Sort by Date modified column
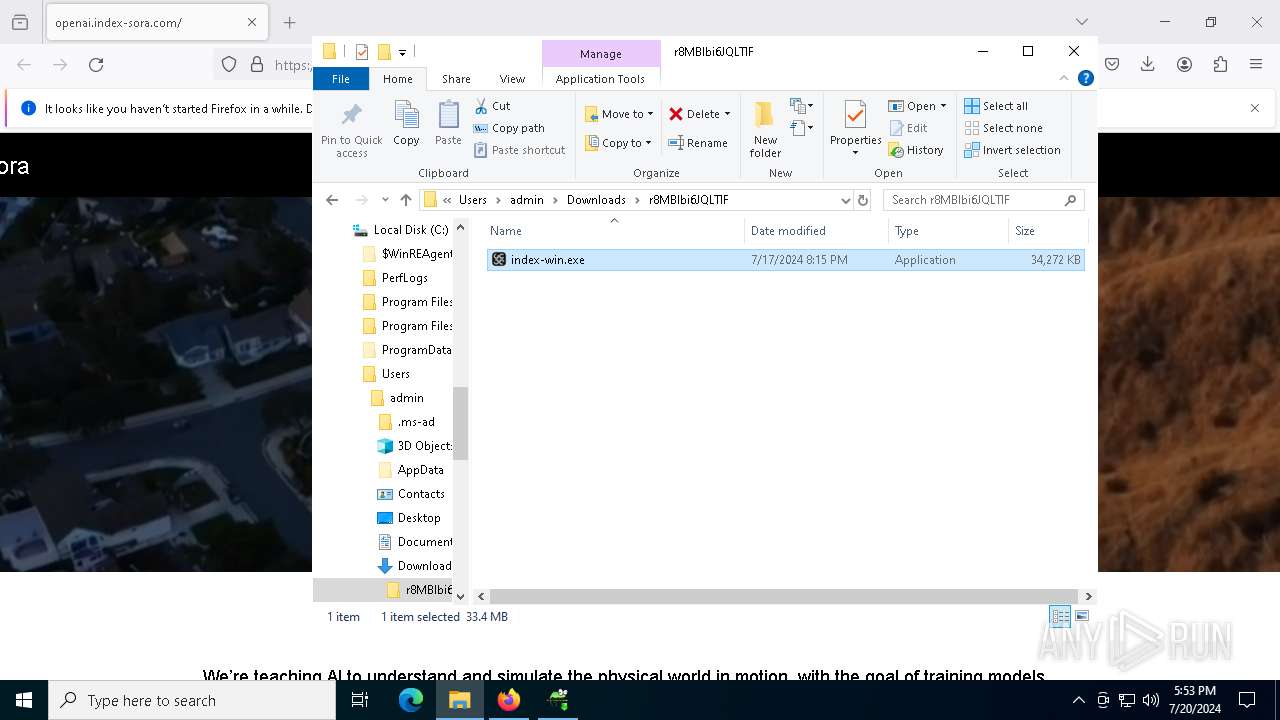 point(816,231)
